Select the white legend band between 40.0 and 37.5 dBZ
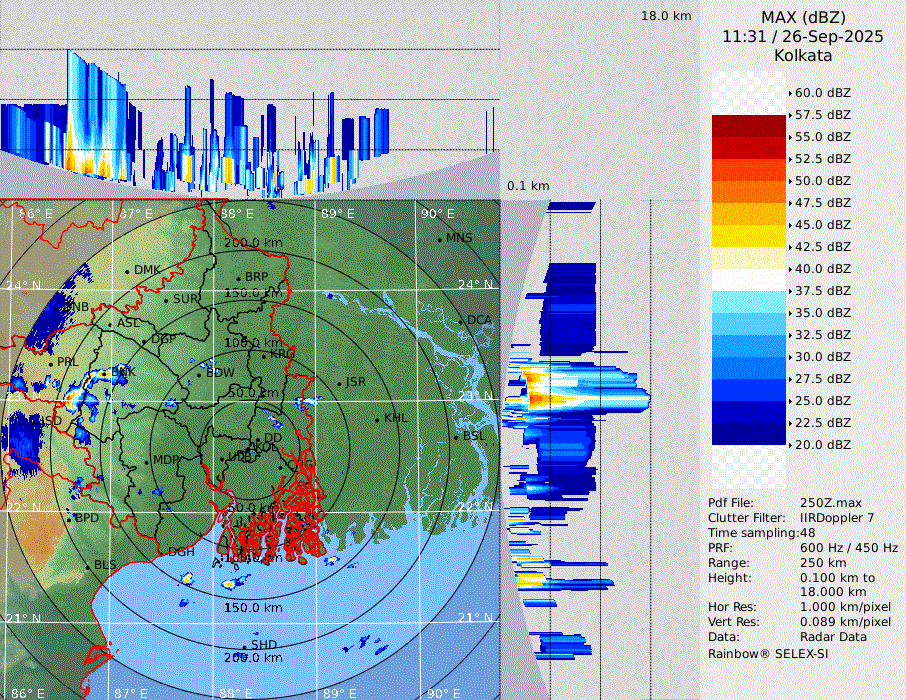906x700 pixels. tap(749, 280)
